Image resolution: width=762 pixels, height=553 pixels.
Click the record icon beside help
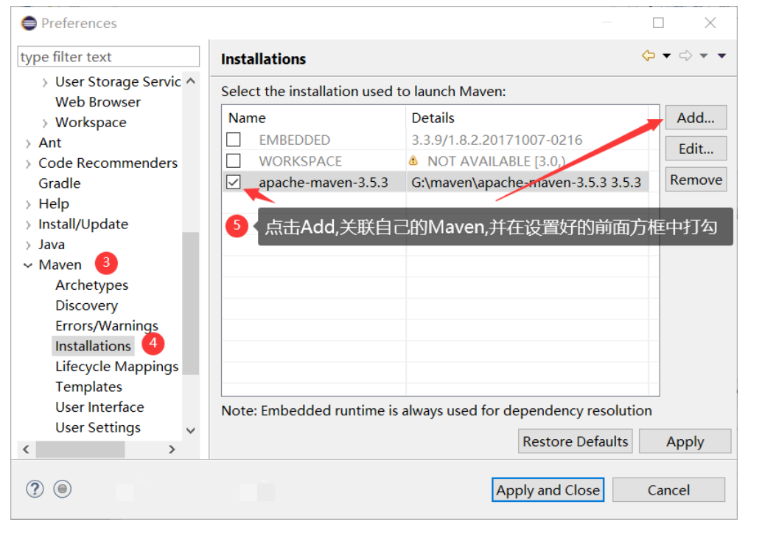(x=62, y=489)
